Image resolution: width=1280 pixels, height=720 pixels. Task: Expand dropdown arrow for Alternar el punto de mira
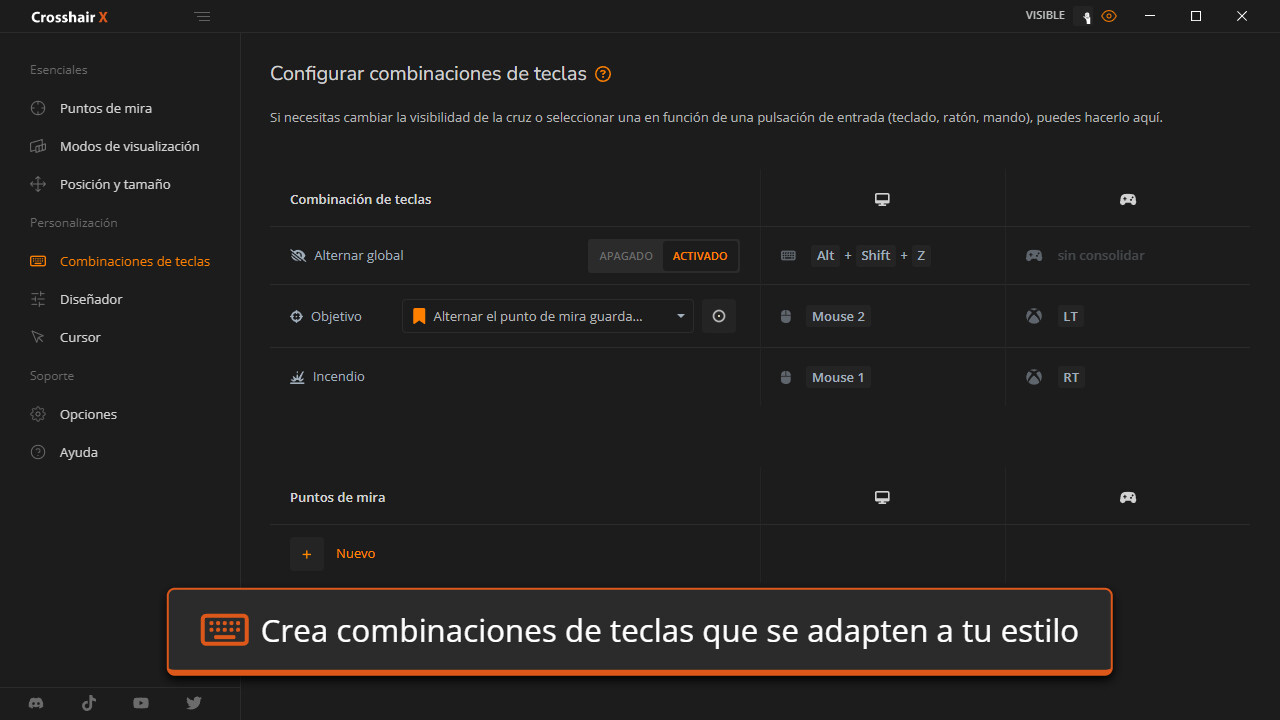point(680,316)
